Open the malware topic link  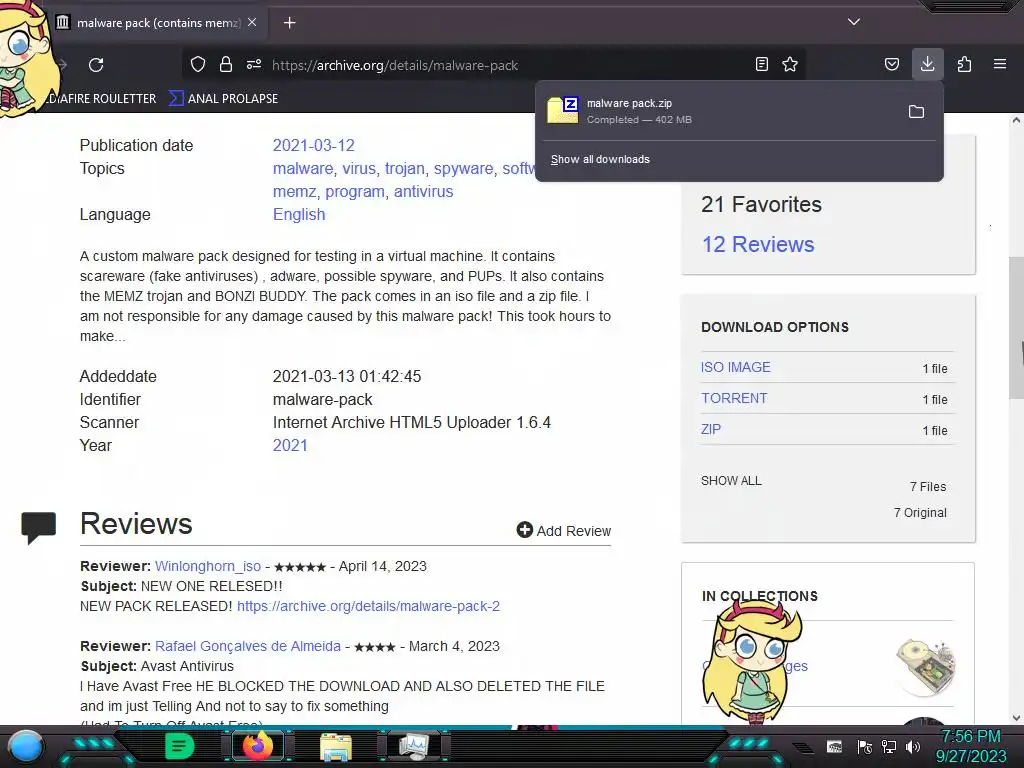point(302,168)
